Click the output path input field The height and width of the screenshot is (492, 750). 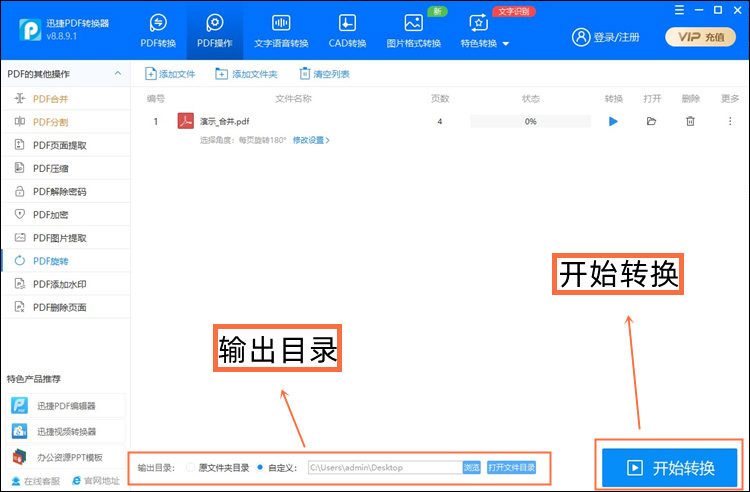click(385, 468)
